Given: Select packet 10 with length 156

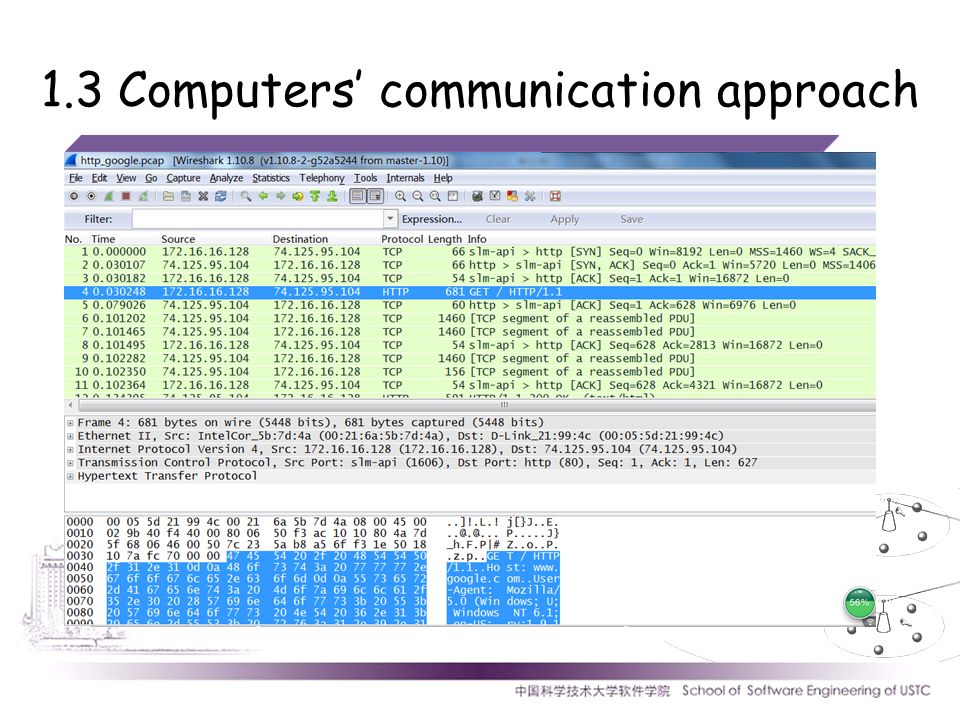Looking at the screenshot, I should (470, 372).
